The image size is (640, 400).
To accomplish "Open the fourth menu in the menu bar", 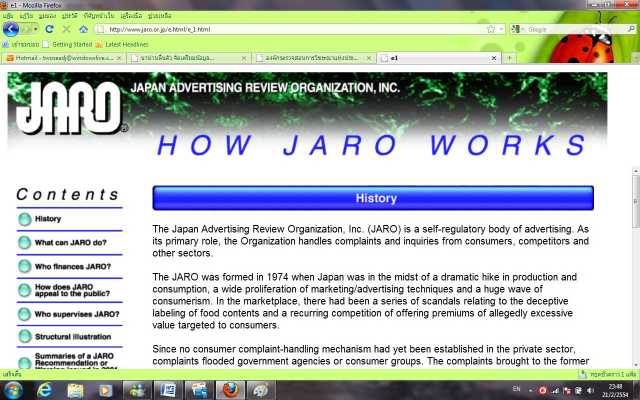I will (69, 16).
